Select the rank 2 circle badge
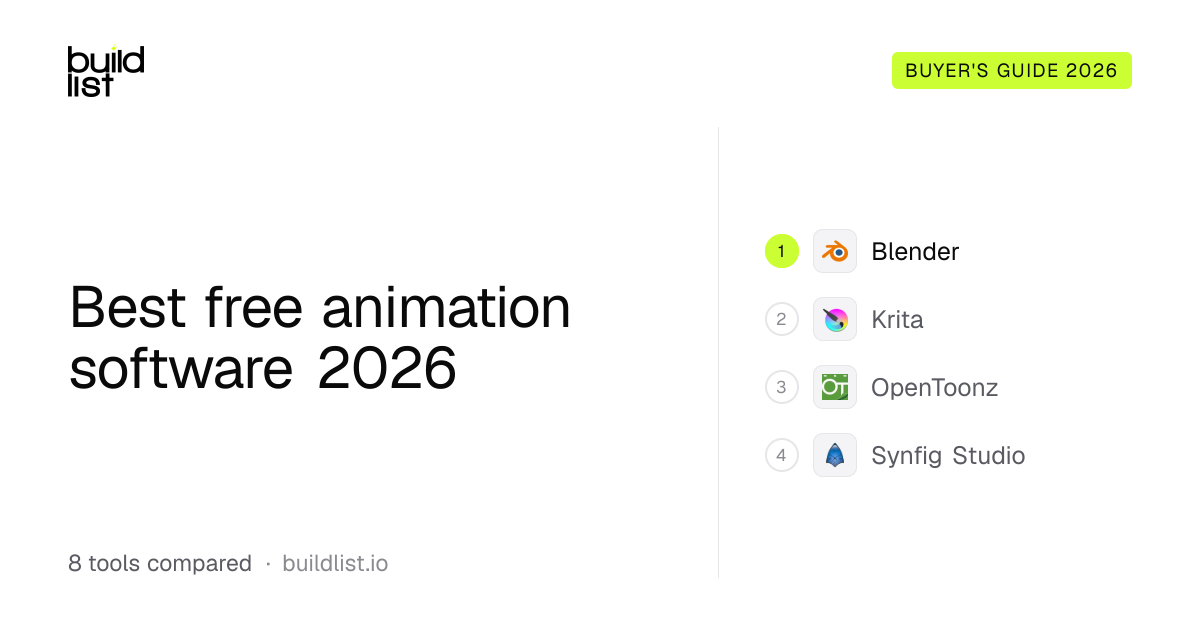This screenshot has width=1200, height=630. [782, 319]
